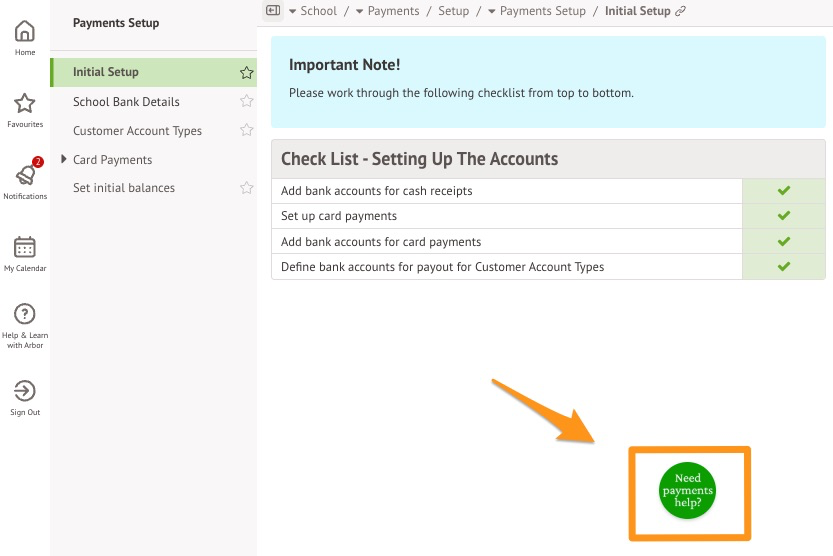The image size is (833, 556).
Task: Open Favourites from the left sidebar
Action: [x=25, y=104]
